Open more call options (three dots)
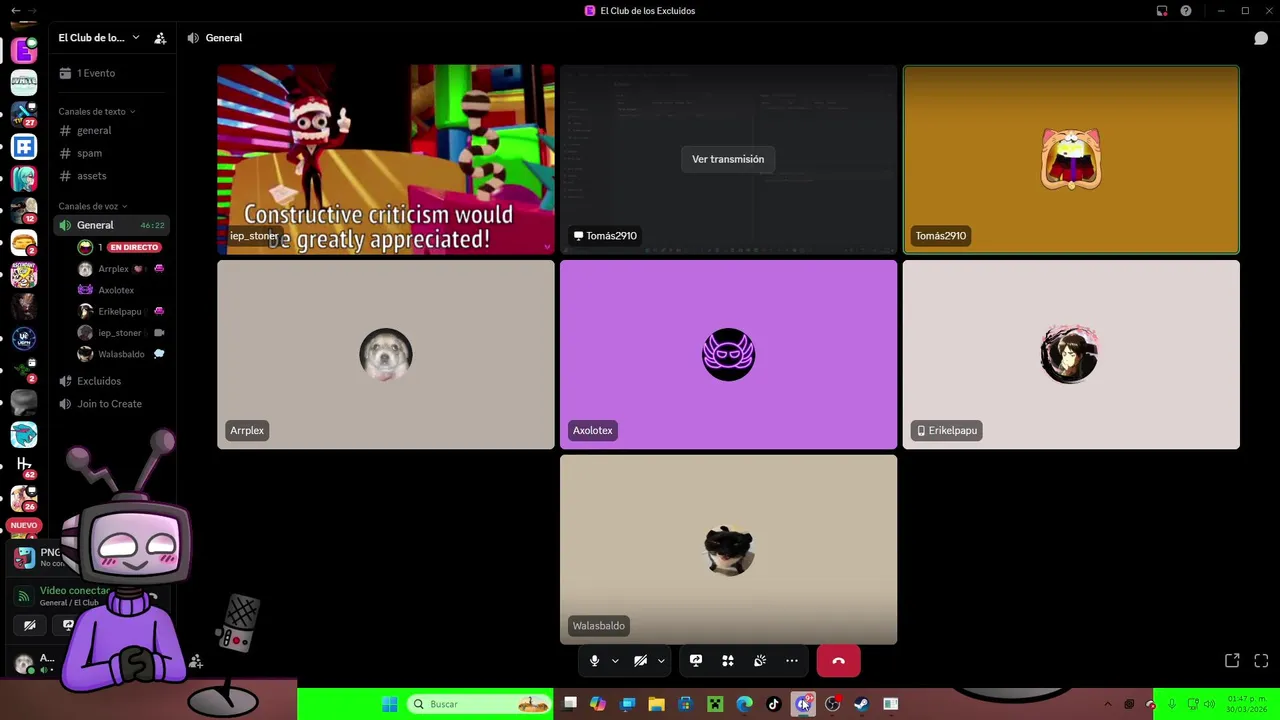The image size is (1280, 720). pyautogui.click(x=792, y=661)
